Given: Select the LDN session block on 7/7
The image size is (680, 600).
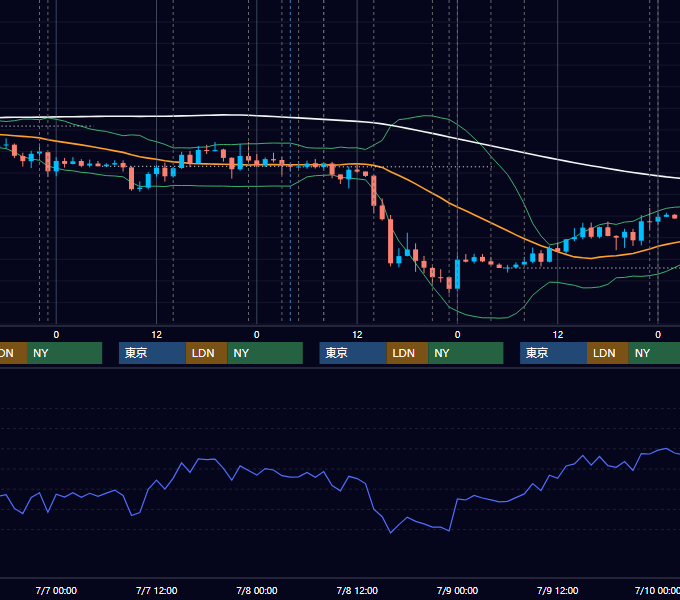Looking at the screenshot, I should [x=206, y=353].
